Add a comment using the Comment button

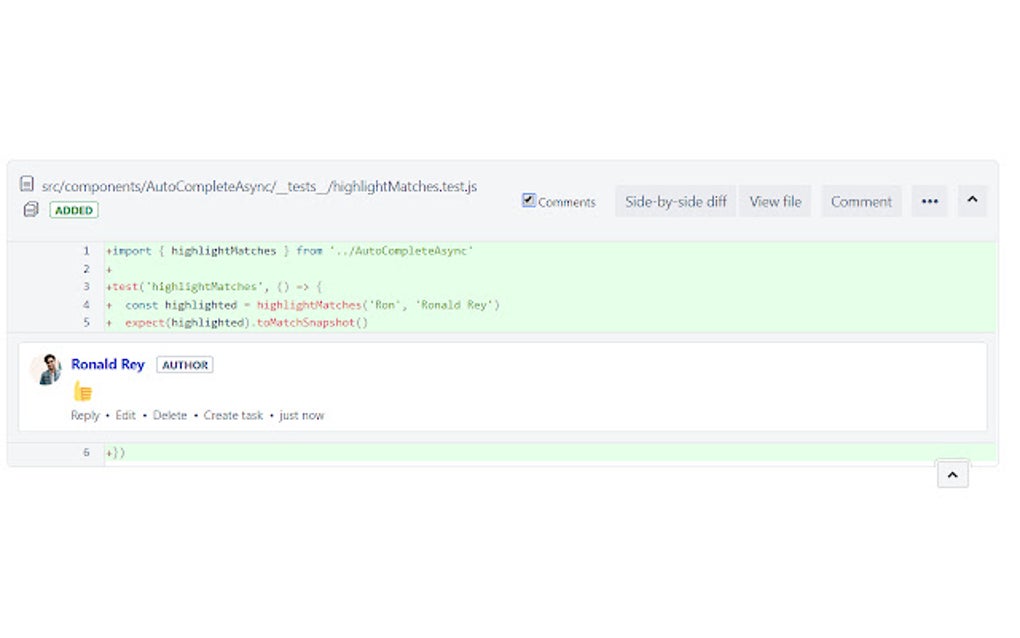tap(860, 201)
